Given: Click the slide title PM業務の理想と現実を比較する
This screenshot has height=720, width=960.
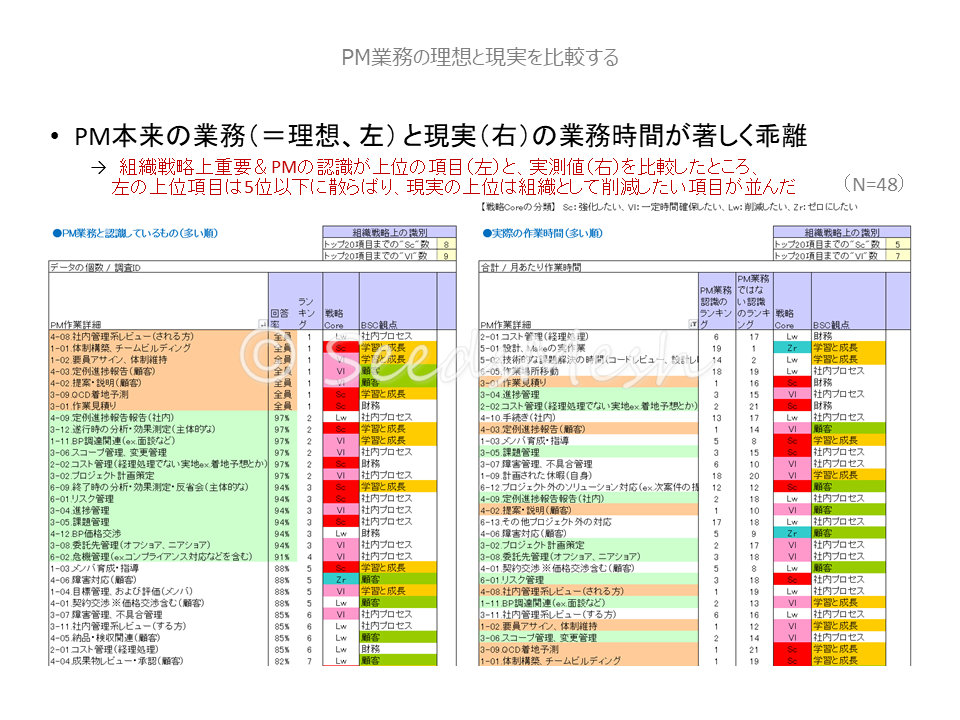Looking at the screenshot, I should pos(480,57).
